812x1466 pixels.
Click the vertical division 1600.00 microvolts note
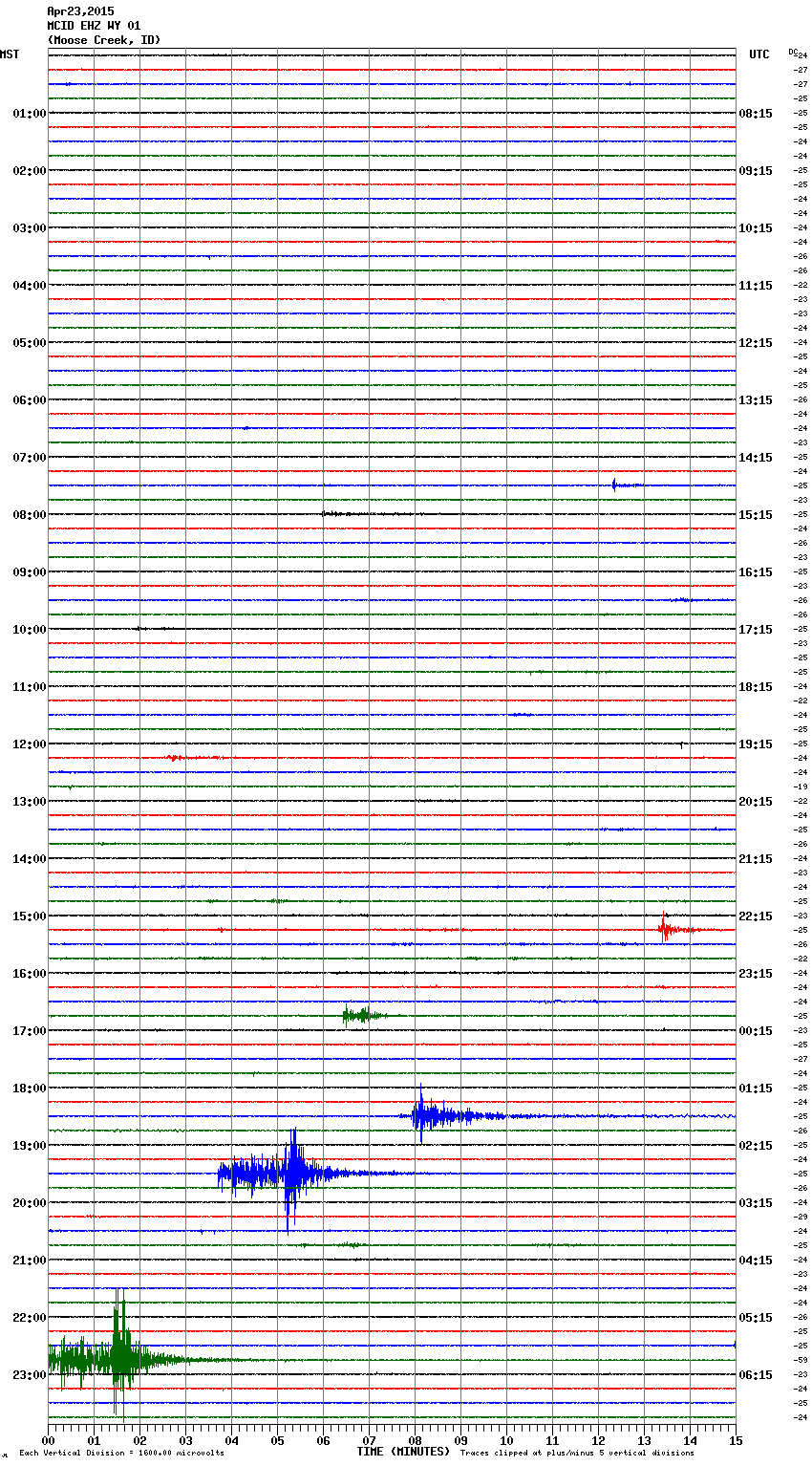(121, 1453)
